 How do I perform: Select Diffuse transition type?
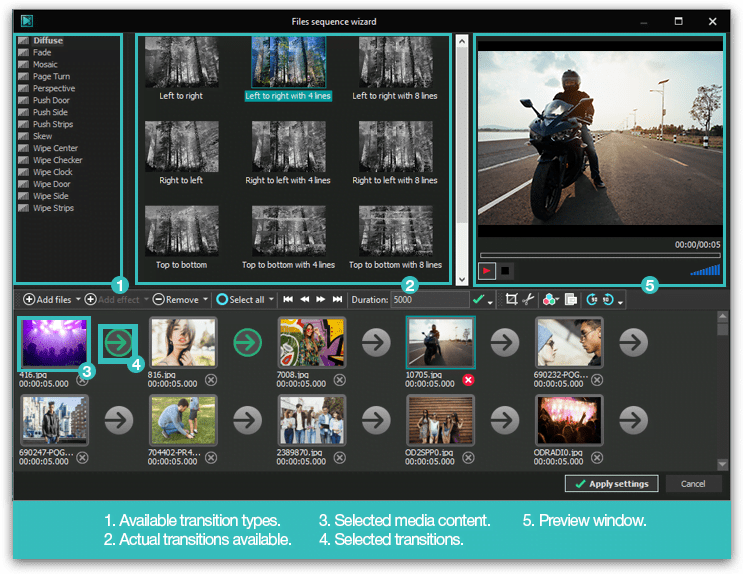coord(48,40)
